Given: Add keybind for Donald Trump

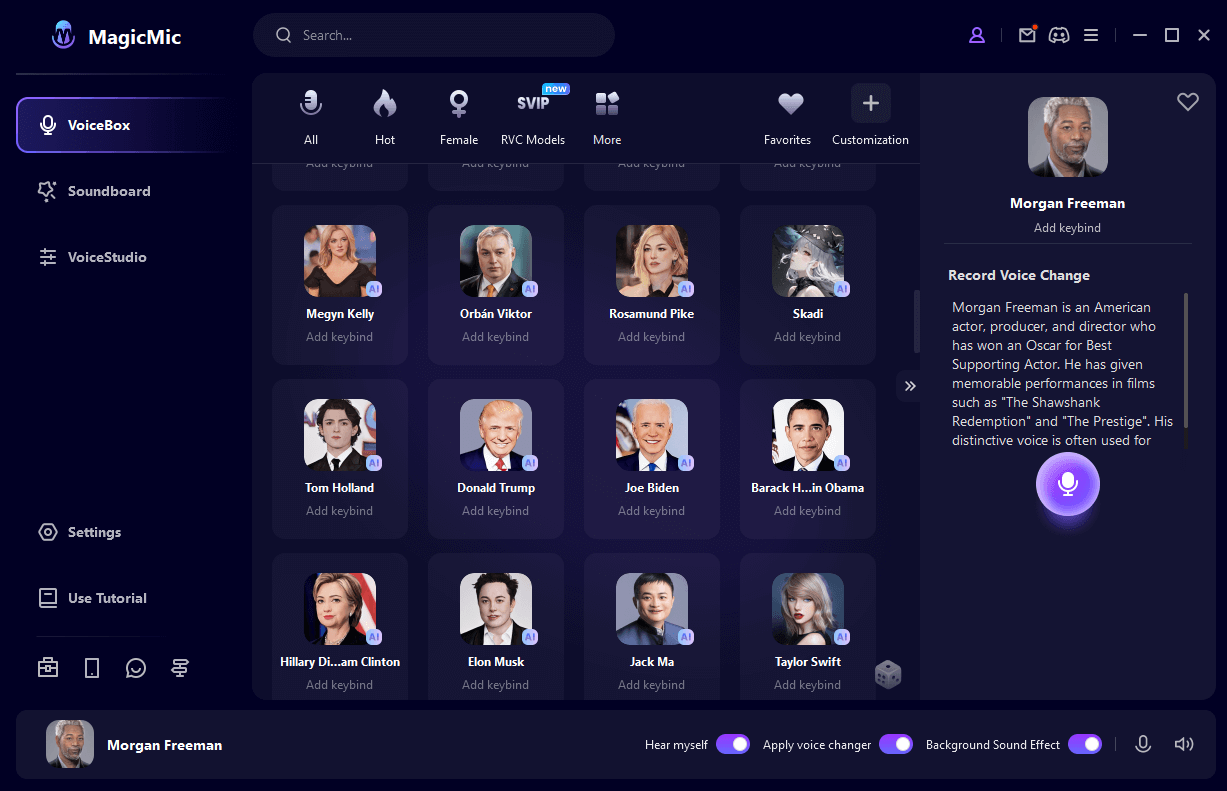Looking at the screenshot, I should (x=496, y=511).
